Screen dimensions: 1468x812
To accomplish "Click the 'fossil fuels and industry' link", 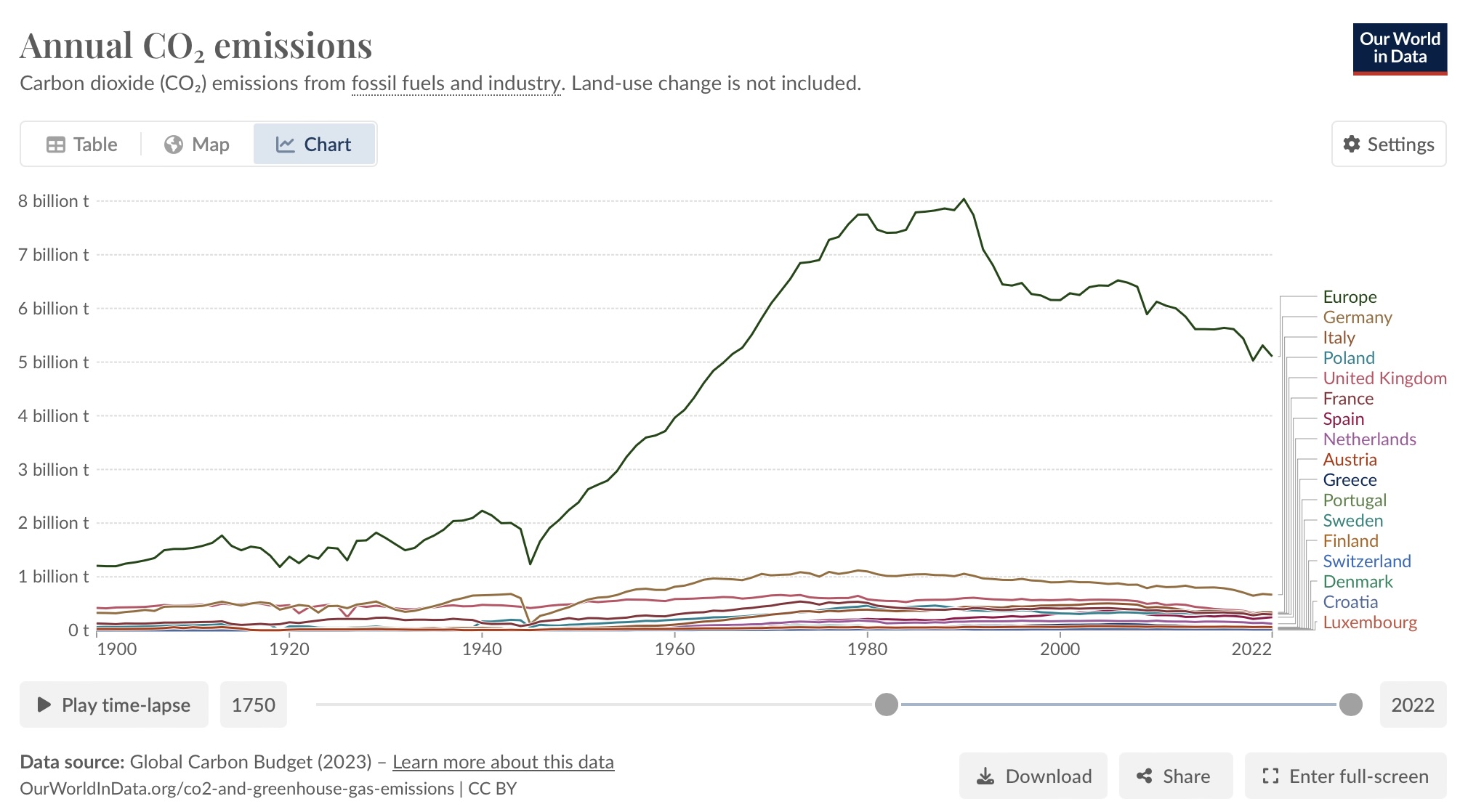I will click(456, 84).
